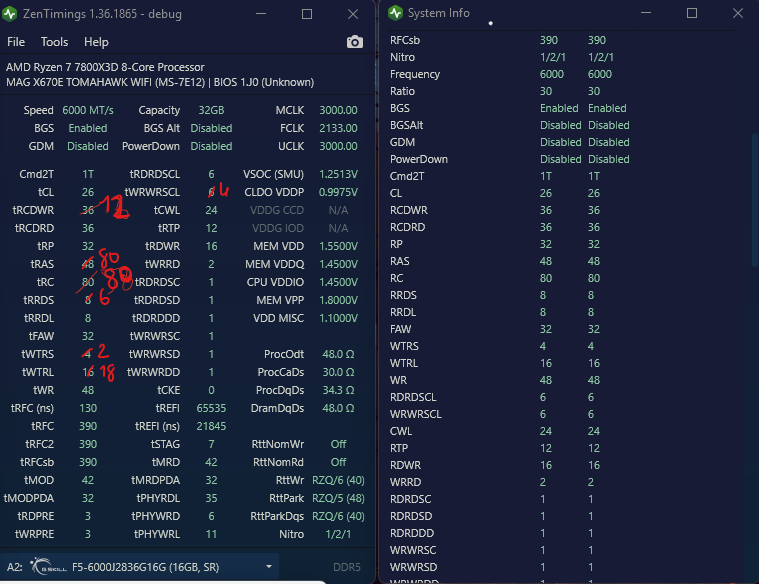
Task: Click the G.Skill brand logo on module selector
Action: [49, 567]
